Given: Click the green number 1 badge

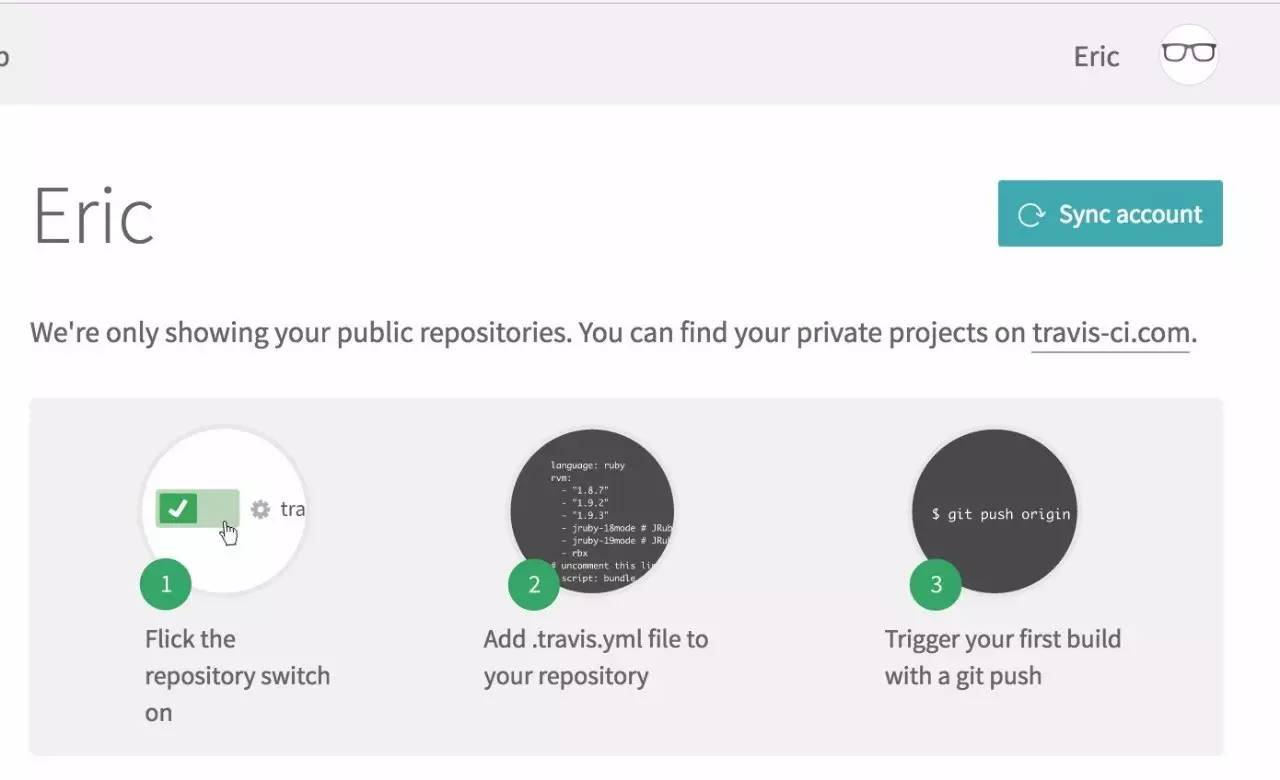Looking at the screenshot, I should pos(166,584).
